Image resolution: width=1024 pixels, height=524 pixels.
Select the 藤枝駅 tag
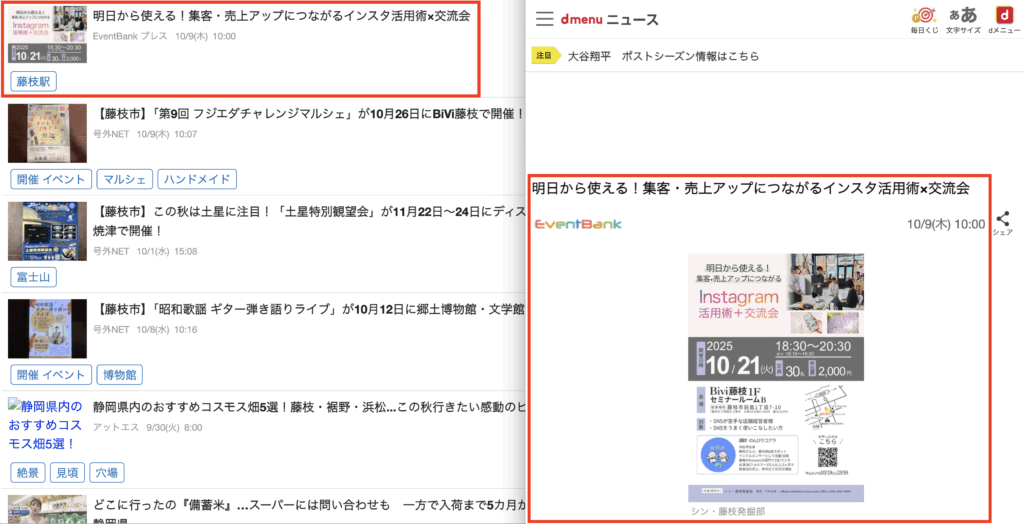pos(33,81)
